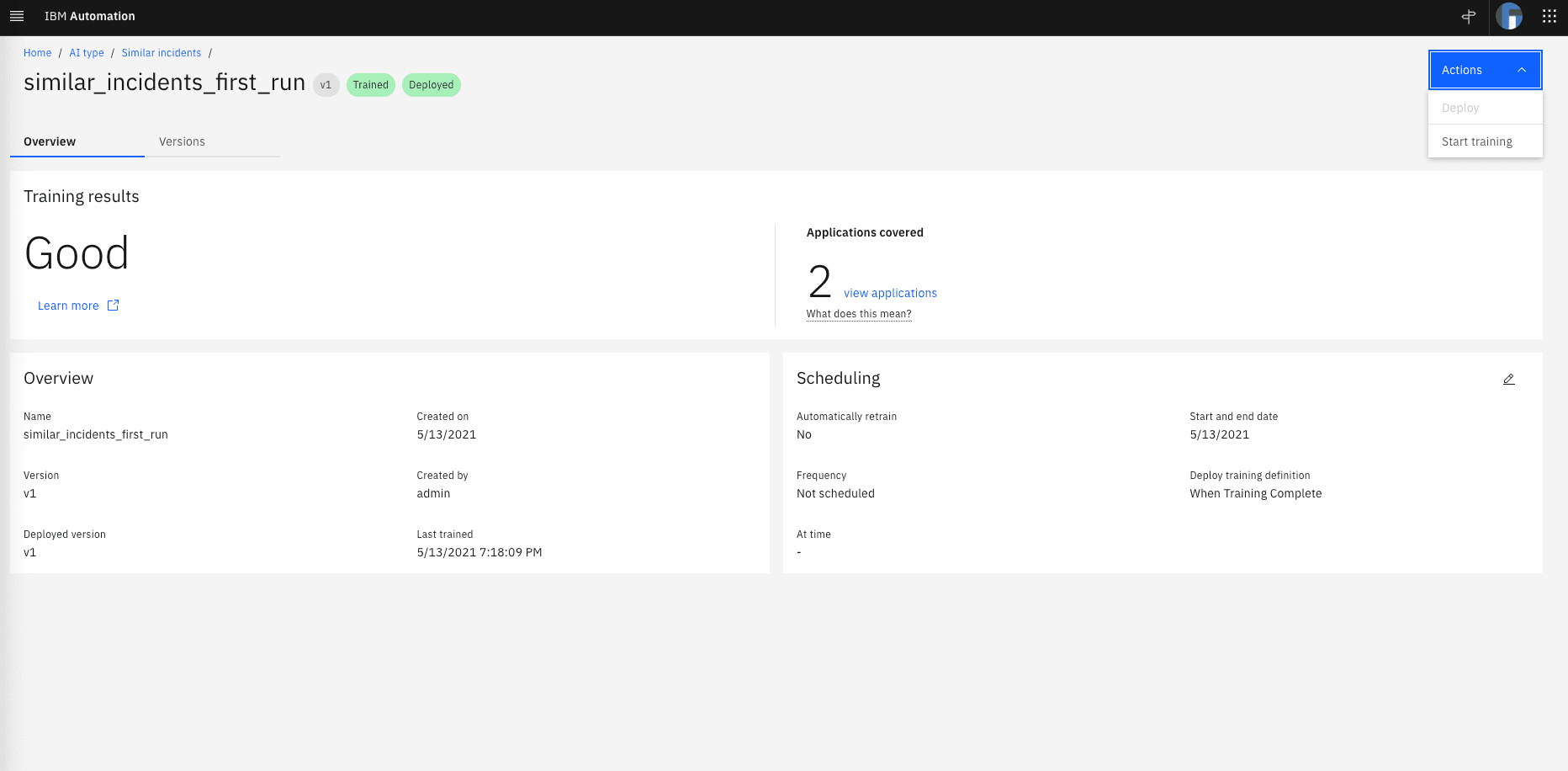Click the Learn more link text
The width and height of the screenshot is (1568, 771).
pyautogui.click(x=68, y=306)
